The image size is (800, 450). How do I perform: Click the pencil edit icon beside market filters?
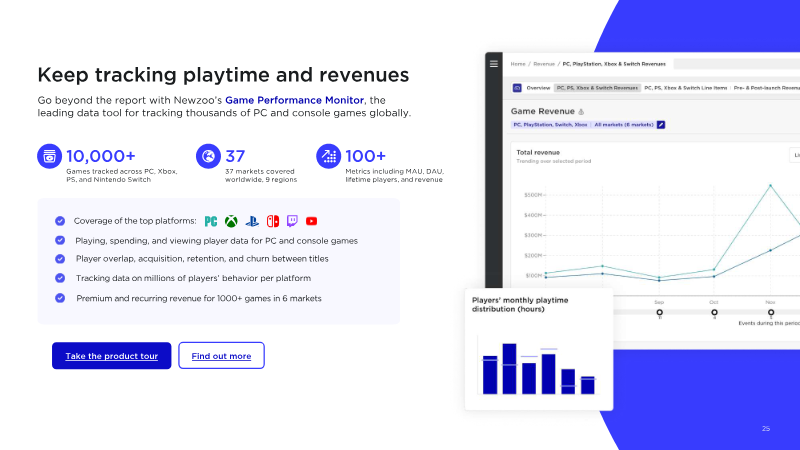(x=660, y=125)
